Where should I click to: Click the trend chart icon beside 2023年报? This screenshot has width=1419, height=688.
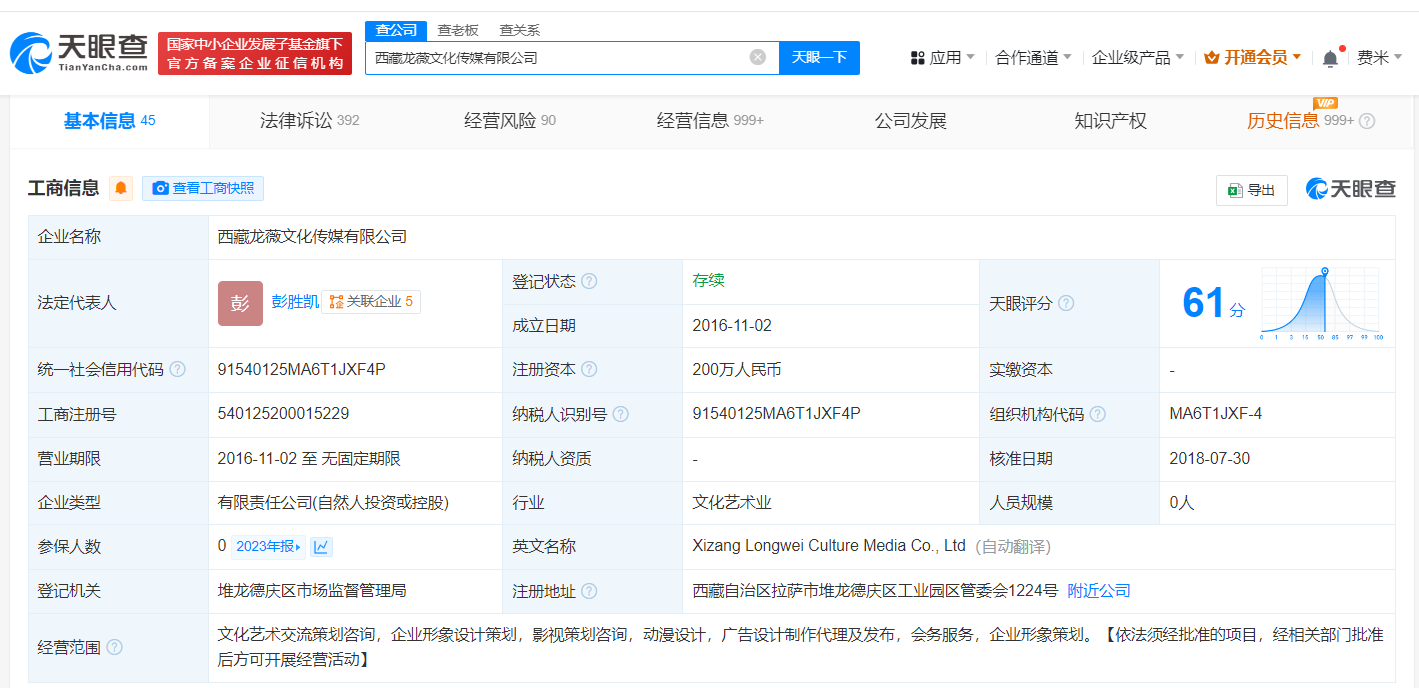tap(321, 546)
